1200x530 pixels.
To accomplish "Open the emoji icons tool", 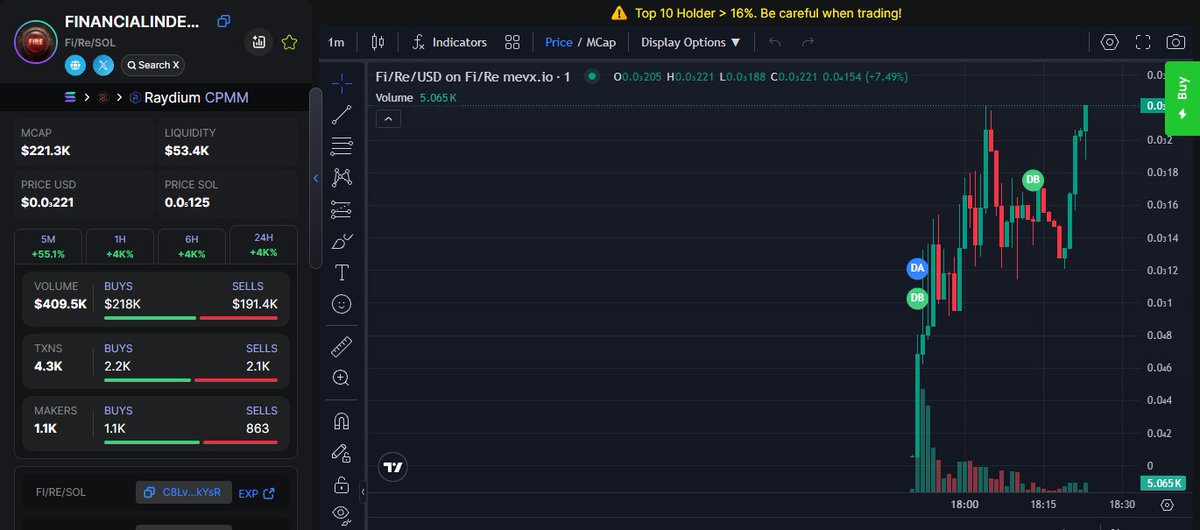I will tap(342, 304).
